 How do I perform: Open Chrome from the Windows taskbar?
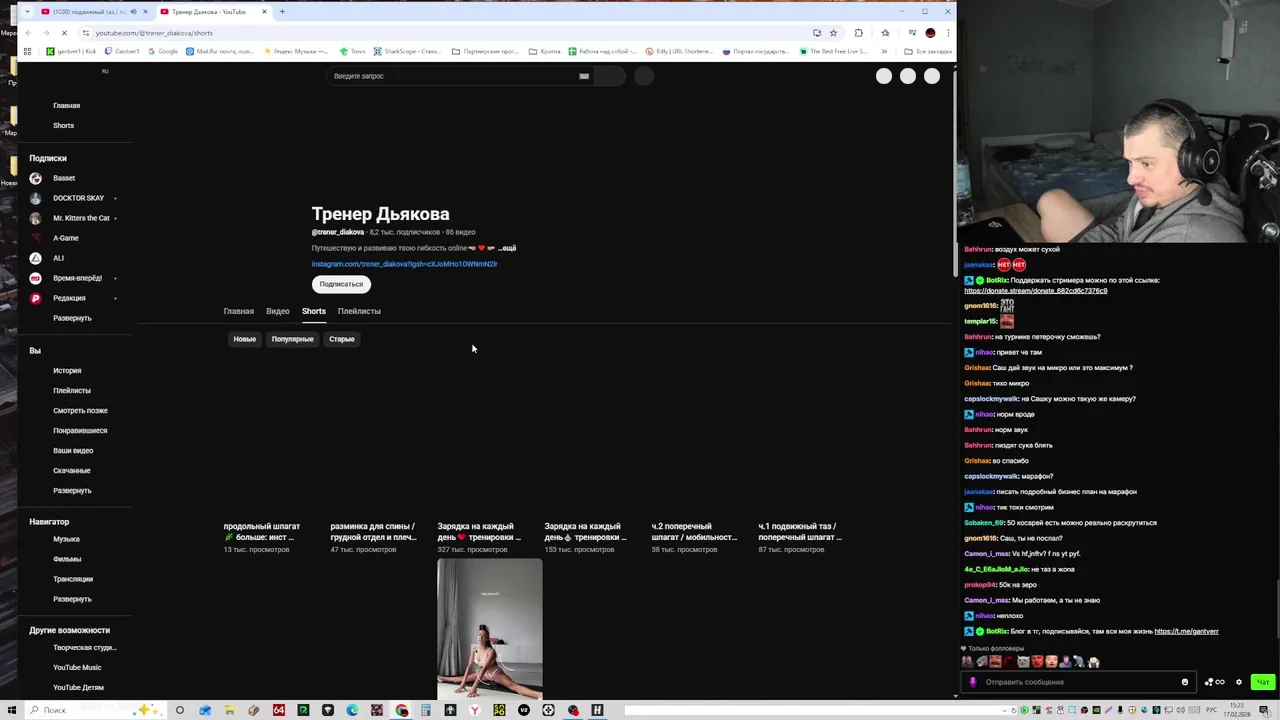(x=401, y=710)
